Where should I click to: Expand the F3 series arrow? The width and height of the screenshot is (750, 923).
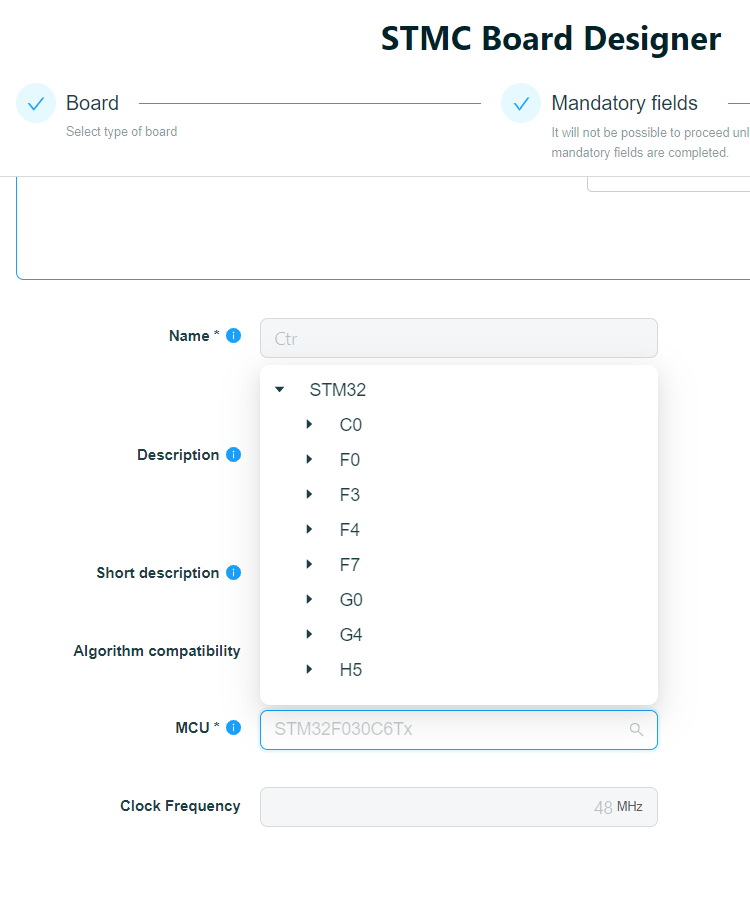pos(309,494)
